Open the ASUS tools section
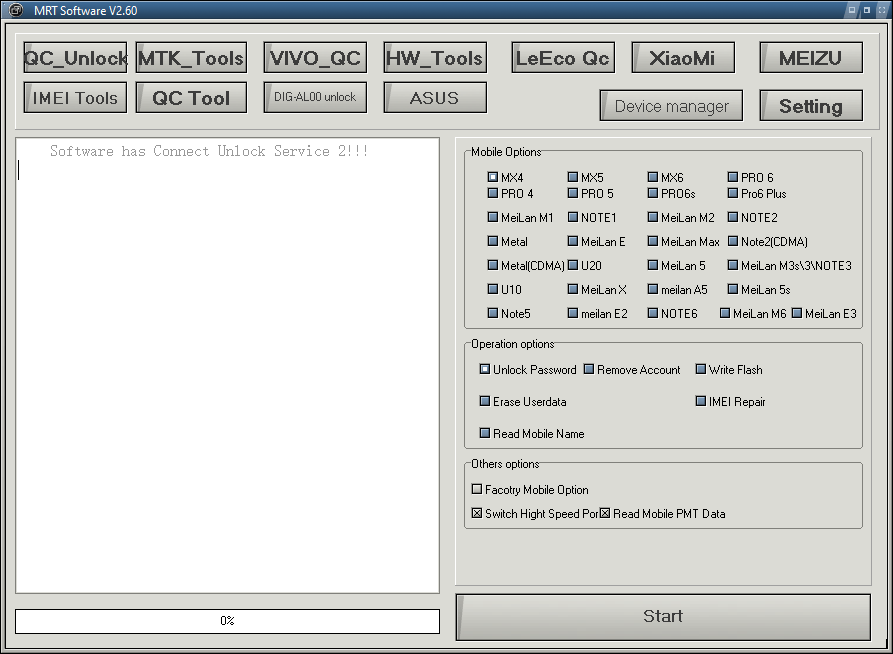 pyautogui.click(x=434, y=97)
